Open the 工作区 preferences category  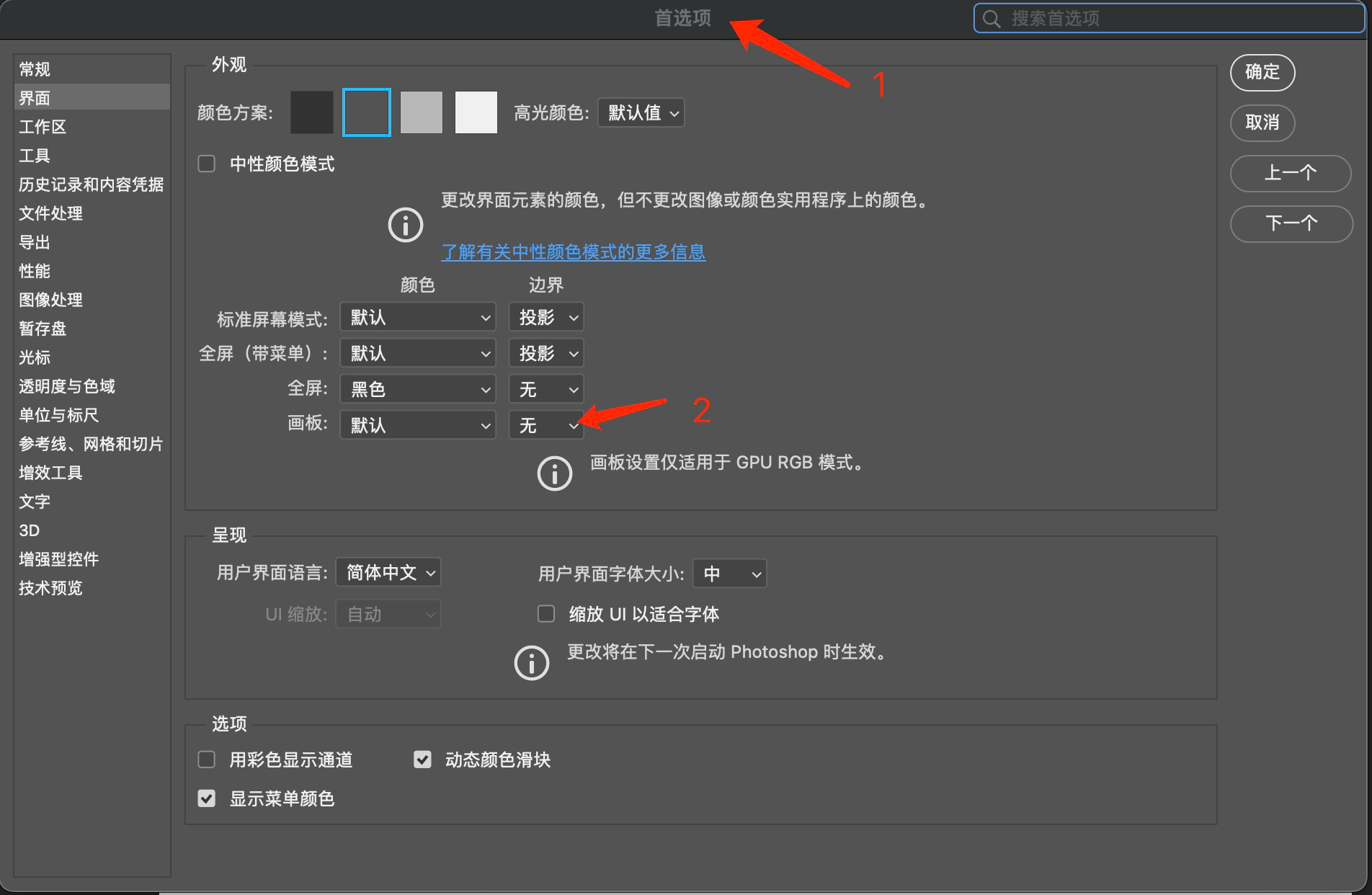tap(43, 127)
